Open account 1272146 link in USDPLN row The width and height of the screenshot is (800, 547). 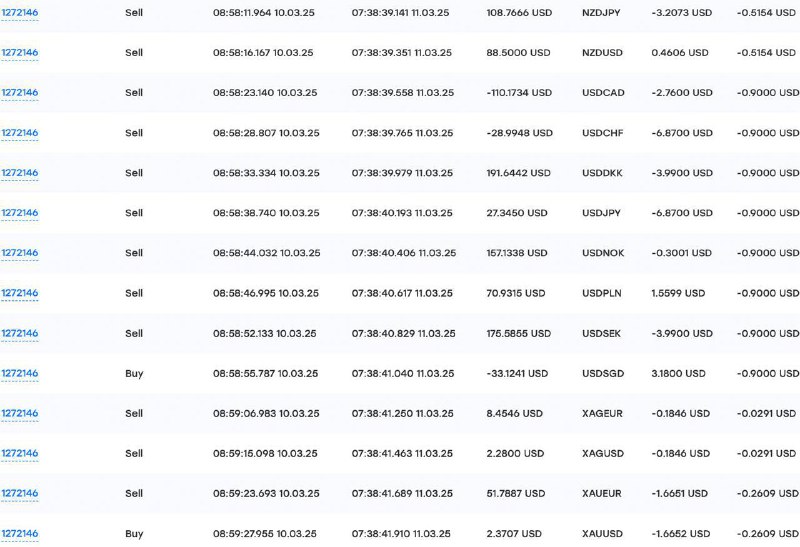pyautogui.click(x=19, y=293)
